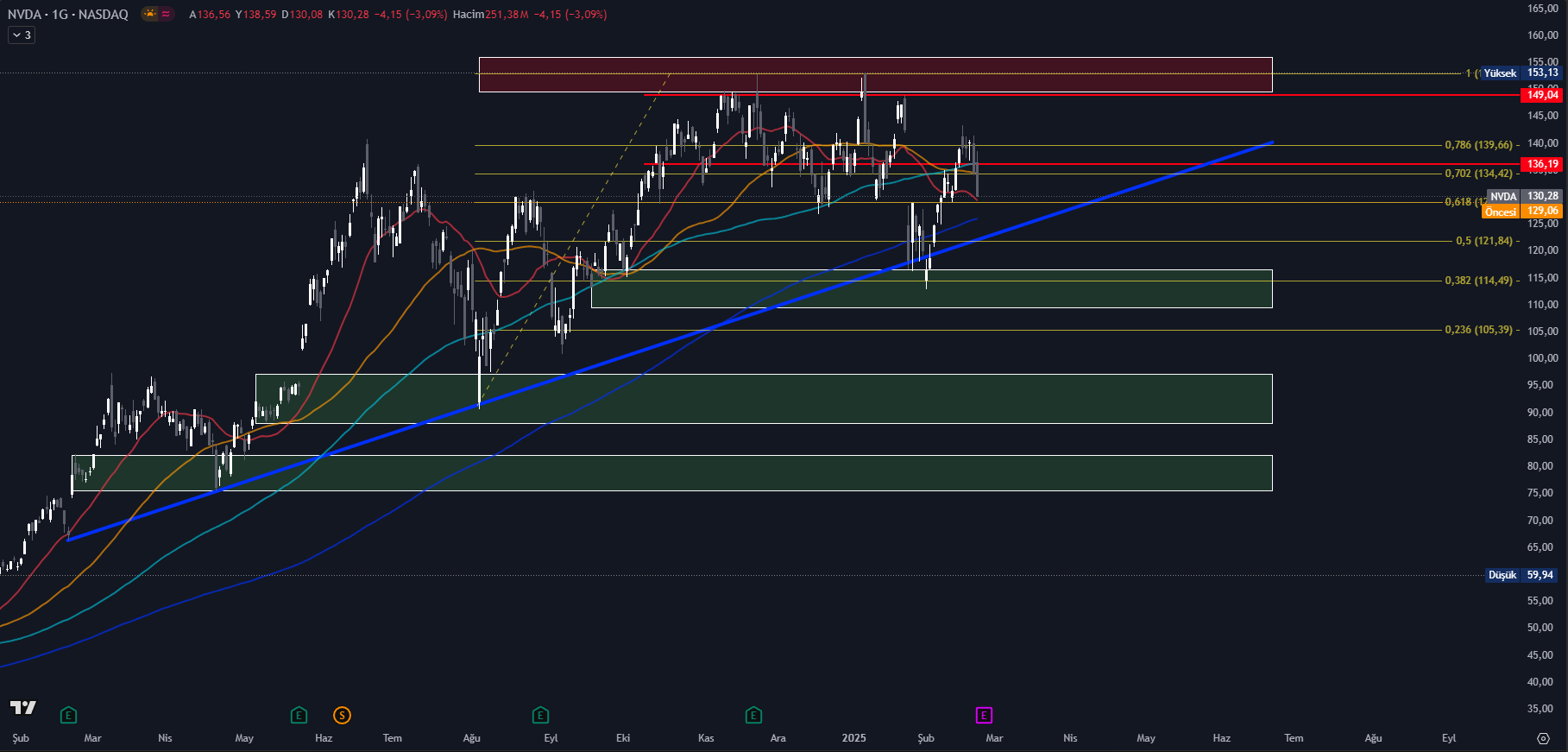The height and width of the screenshot is (752, 1568).
Task: Click the A136,56 opening price readout
Action: [x=210, y=15]
